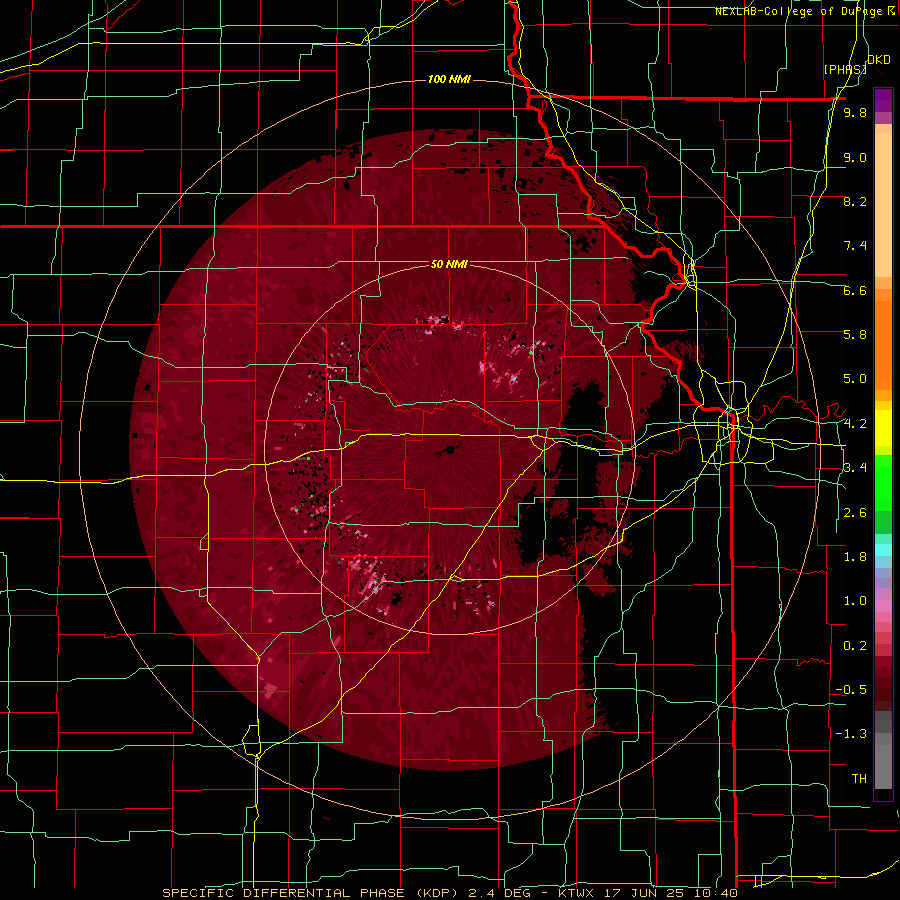Select the 2.6 value on the color scale
The width and height of the screenshot is (900, 900).
point(855,513)
